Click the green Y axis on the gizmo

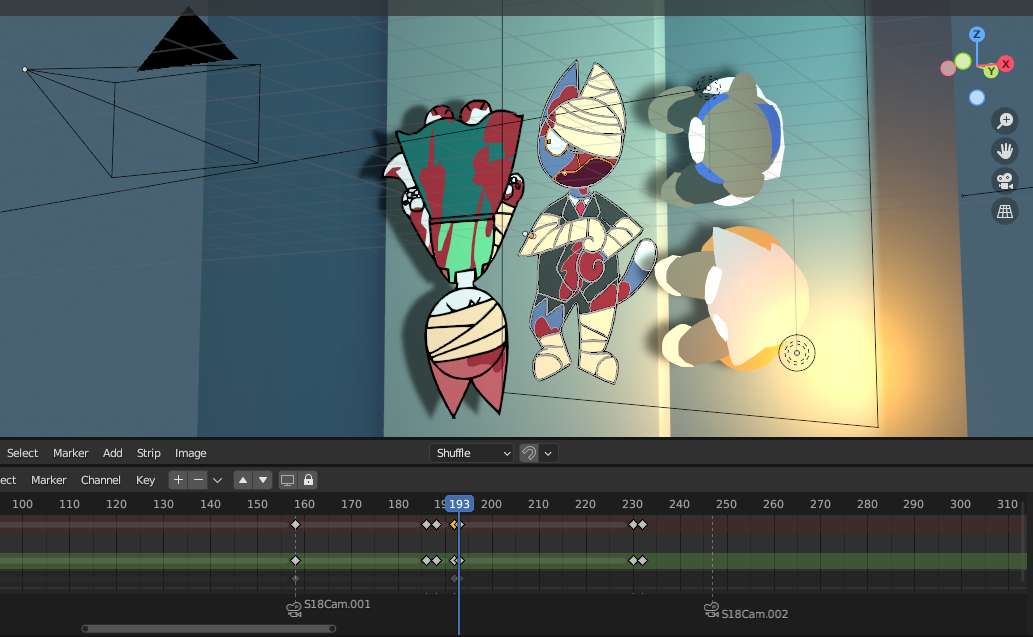(x=991, y=71)
